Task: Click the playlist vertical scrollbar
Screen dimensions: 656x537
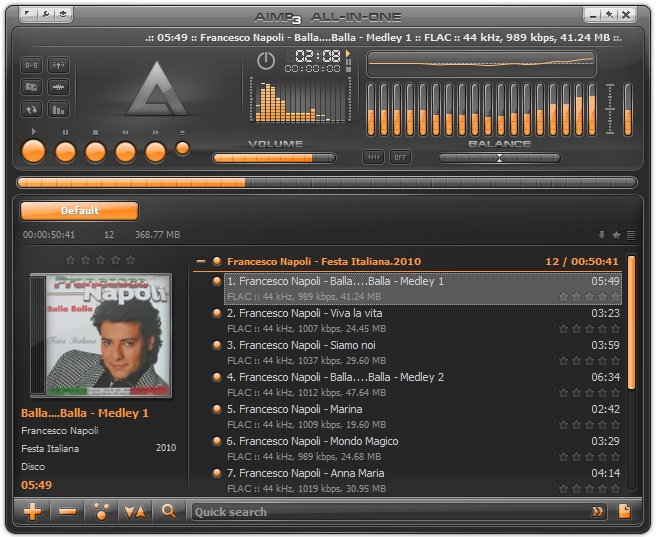Action: [631, 322]
